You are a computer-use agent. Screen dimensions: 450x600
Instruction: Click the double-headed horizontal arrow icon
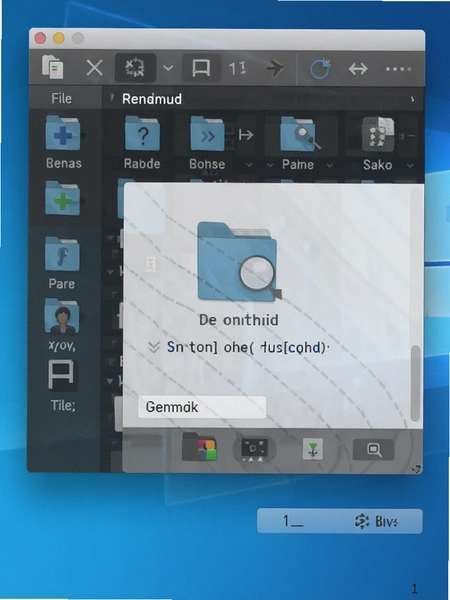pos(358,69)
